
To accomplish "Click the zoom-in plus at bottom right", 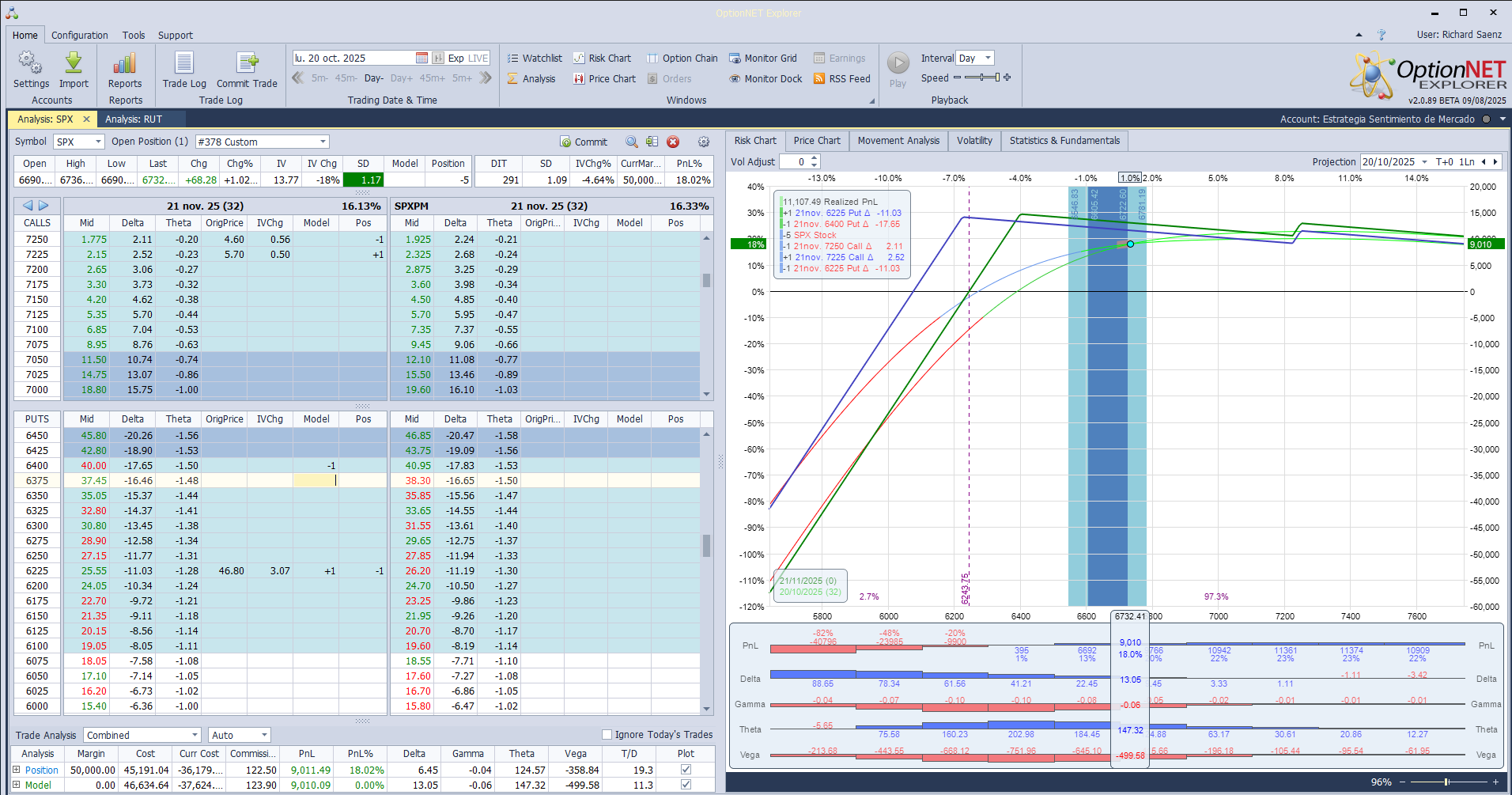I will pyautogui.click(x=1495, y=782).
